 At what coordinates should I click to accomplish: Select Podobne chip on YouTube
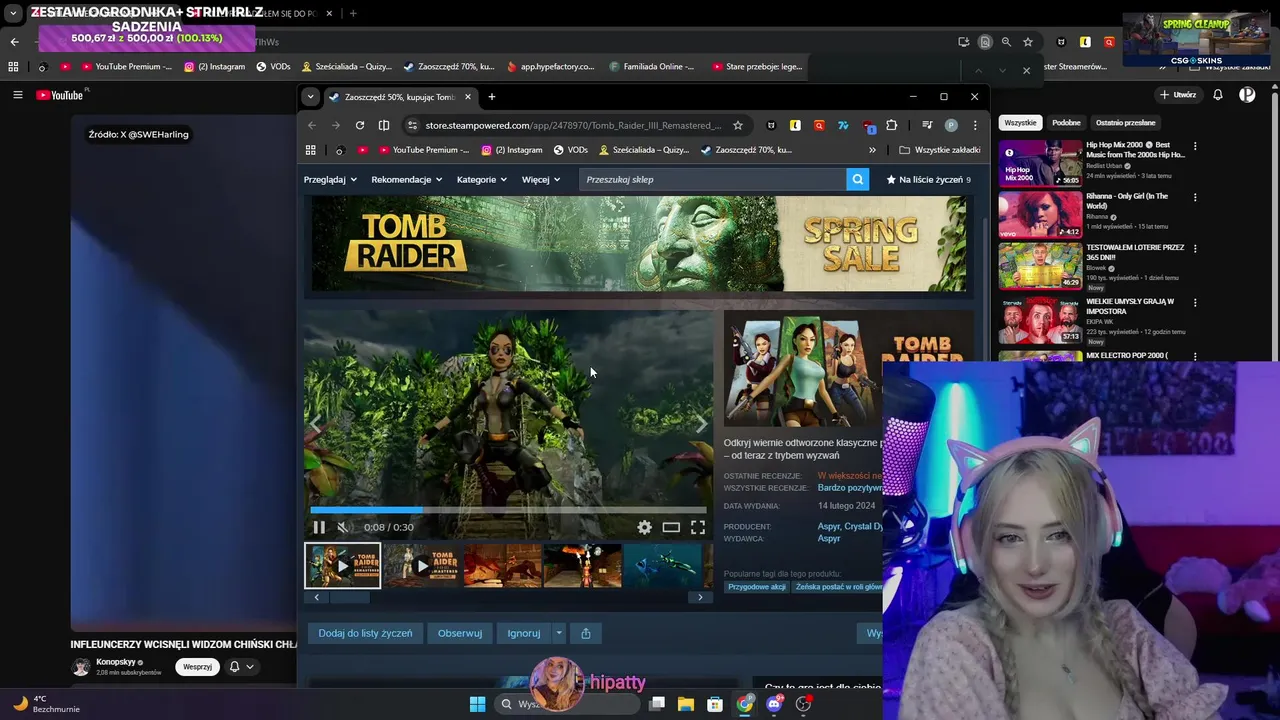(x=1066, y=122)
